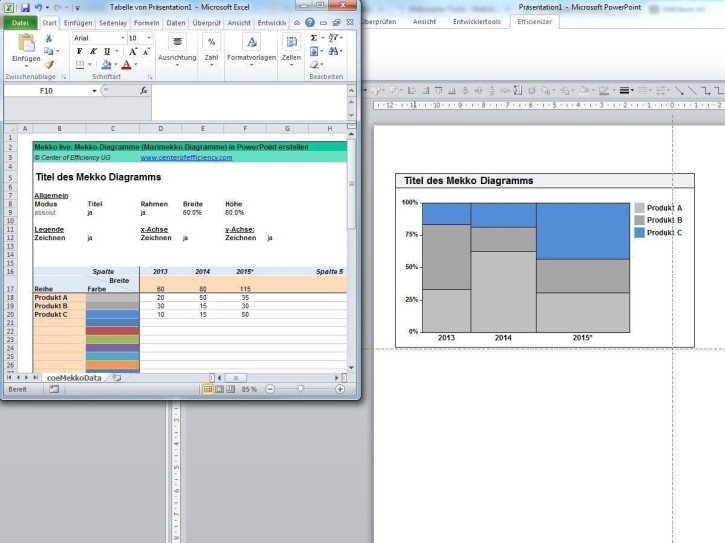
Task: Expand the Ausrichtung group dropdown
Action: pos(177,65)
